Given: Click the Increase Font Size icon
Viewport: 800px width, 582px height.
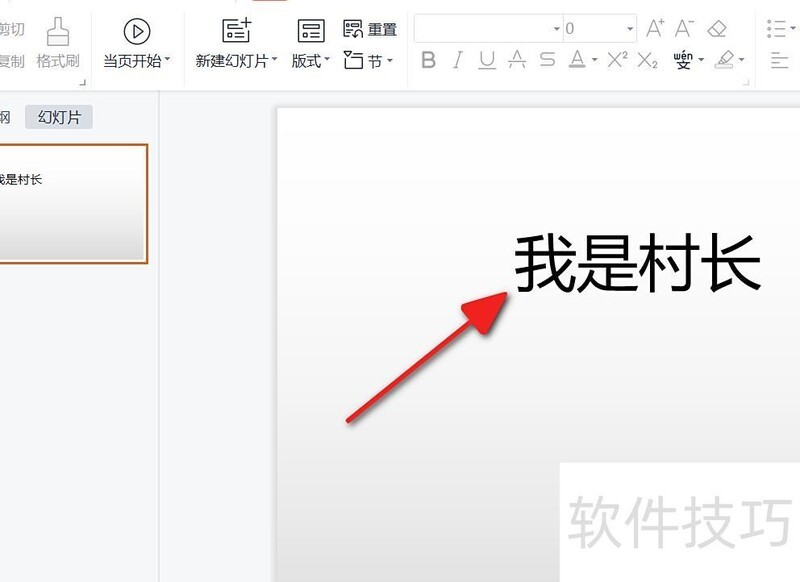Looking at the screenshot, I should 654,28.
